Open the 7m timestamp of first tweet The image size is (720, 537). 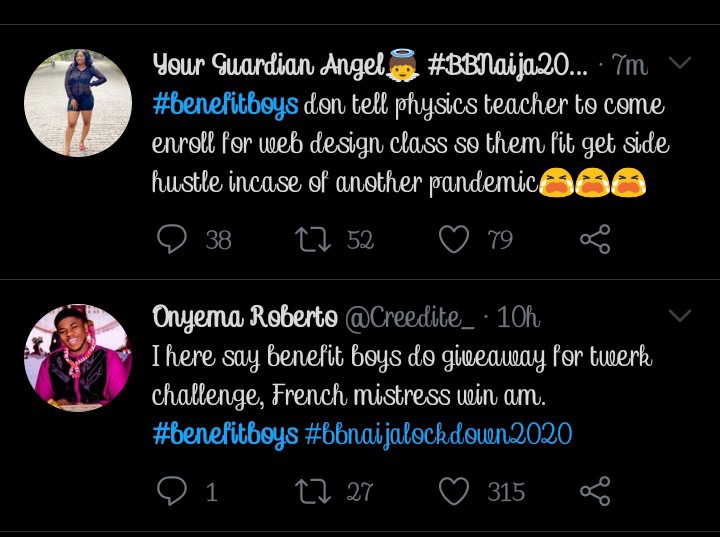tap(630, 66)
